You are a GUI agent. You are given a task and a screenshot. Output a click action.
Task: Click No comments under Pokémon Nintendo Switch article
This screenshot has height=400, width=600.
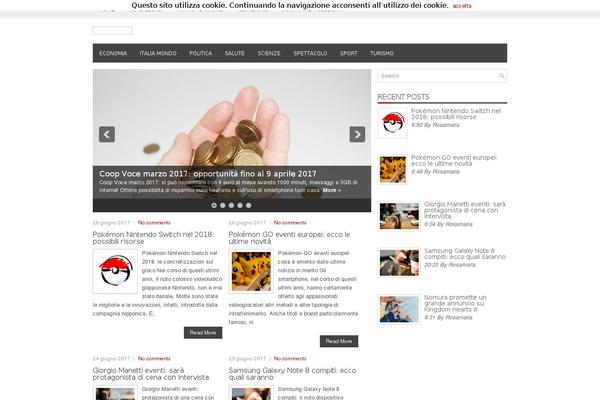click(x=154, y=222)
